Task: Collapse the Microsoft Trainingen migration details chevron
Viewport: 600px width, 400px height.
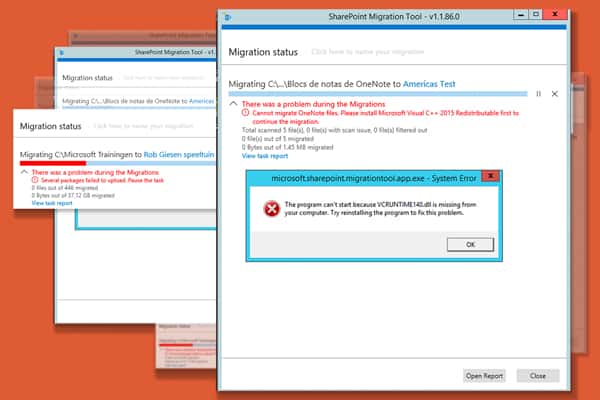Action: click(x=24, y=172)
